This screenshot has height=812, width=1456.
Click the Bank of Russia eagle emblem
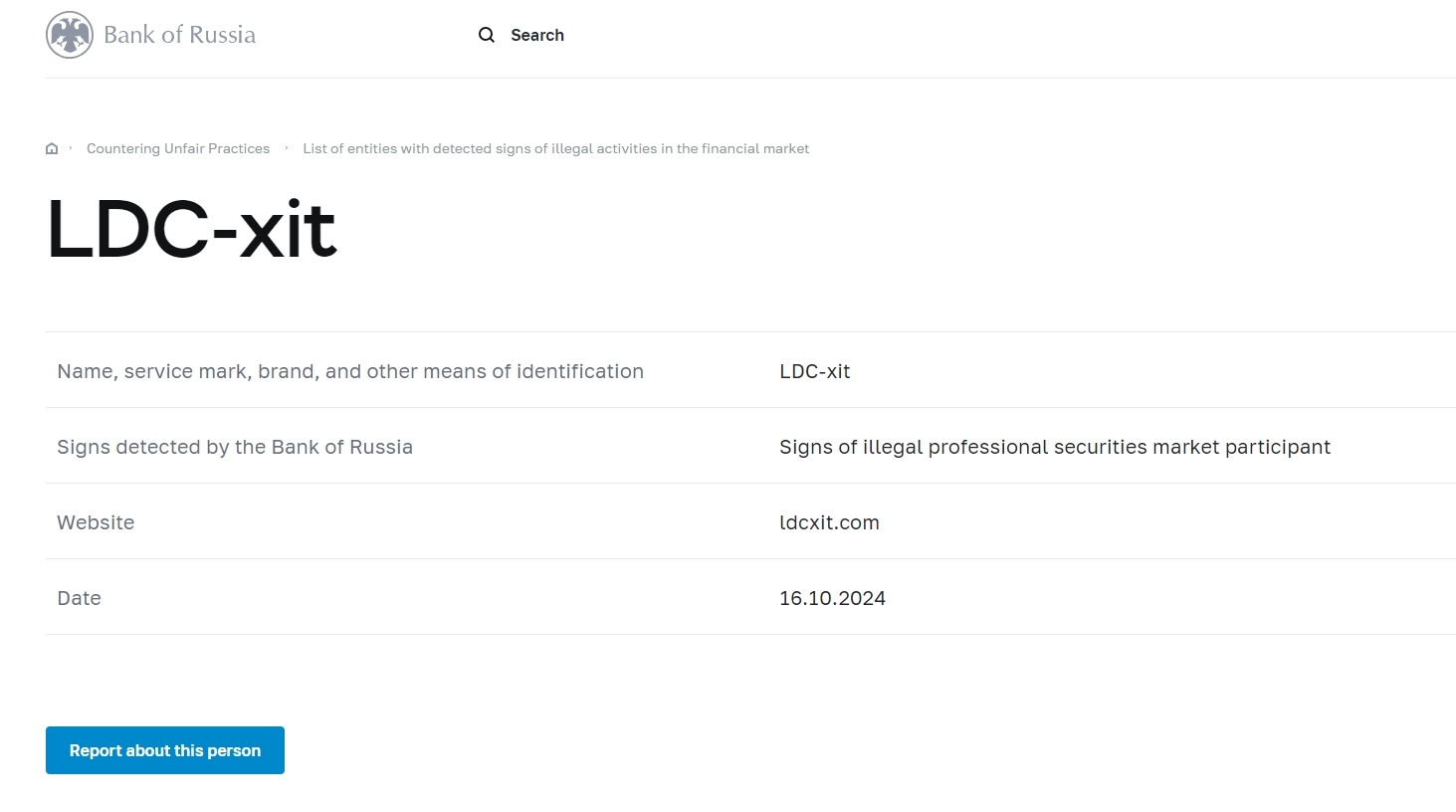(70, 35)
